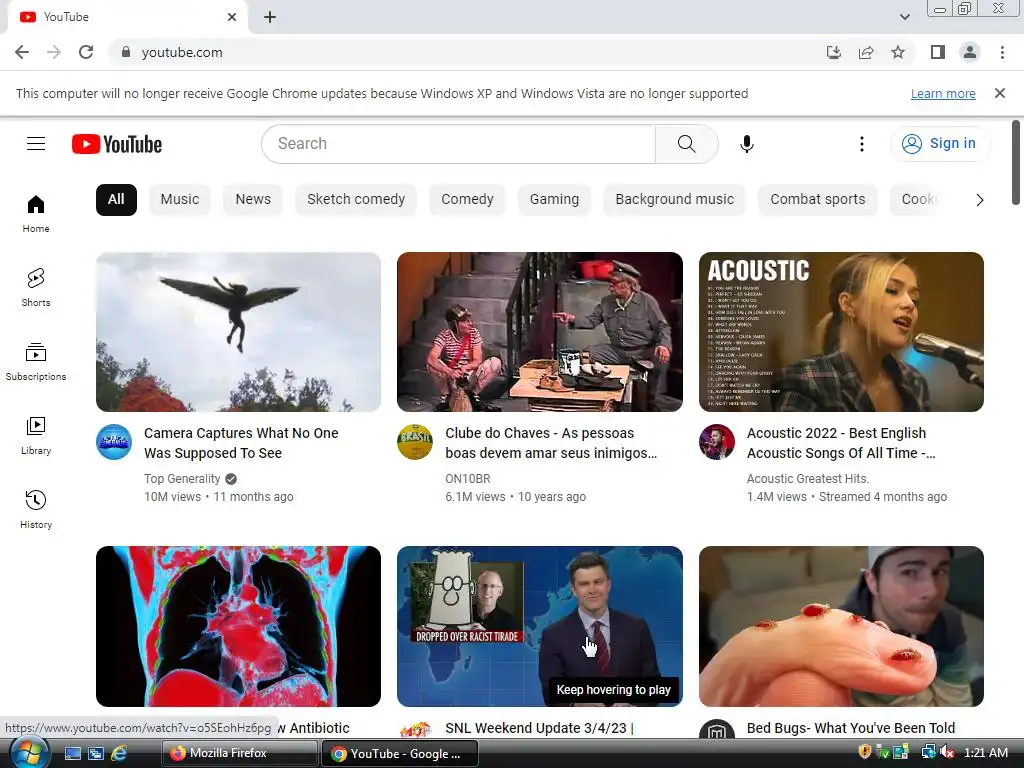Screen dimensions: 1024x768
Task: Open ON10BR channel name link
Action: coord(468,479)
